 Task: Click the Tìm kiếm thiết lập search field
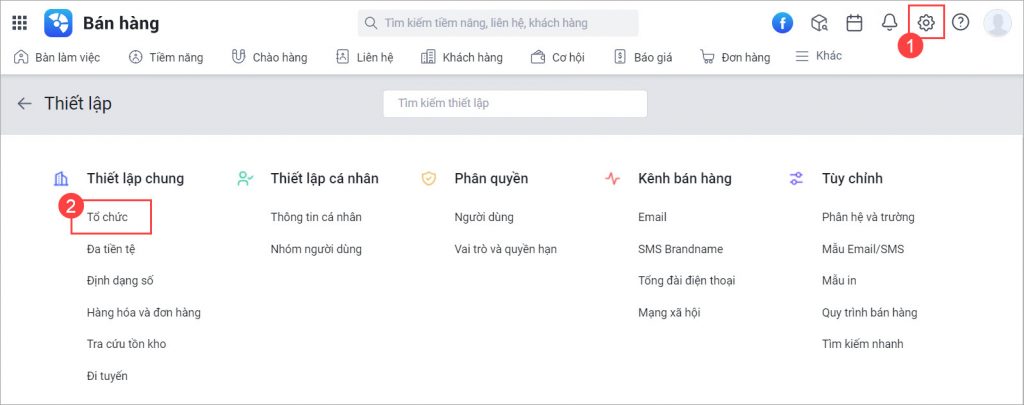click(x=515, y=103)
